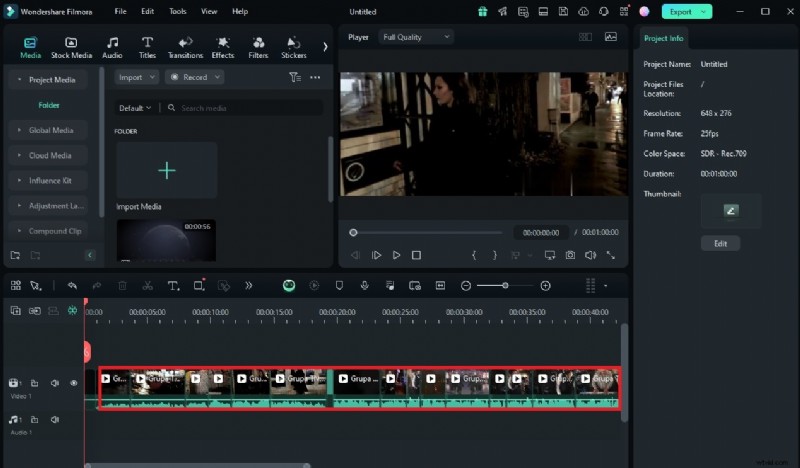Open the AI copilot green icon

(x=289, y=286)
